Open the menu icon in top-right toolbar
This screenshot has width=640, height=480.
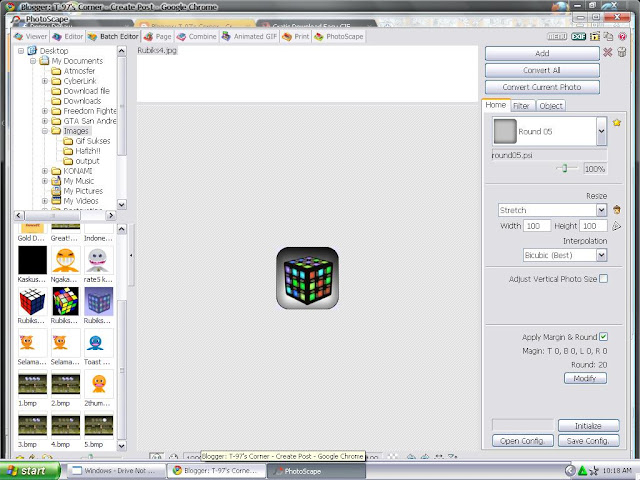point(557,36)
